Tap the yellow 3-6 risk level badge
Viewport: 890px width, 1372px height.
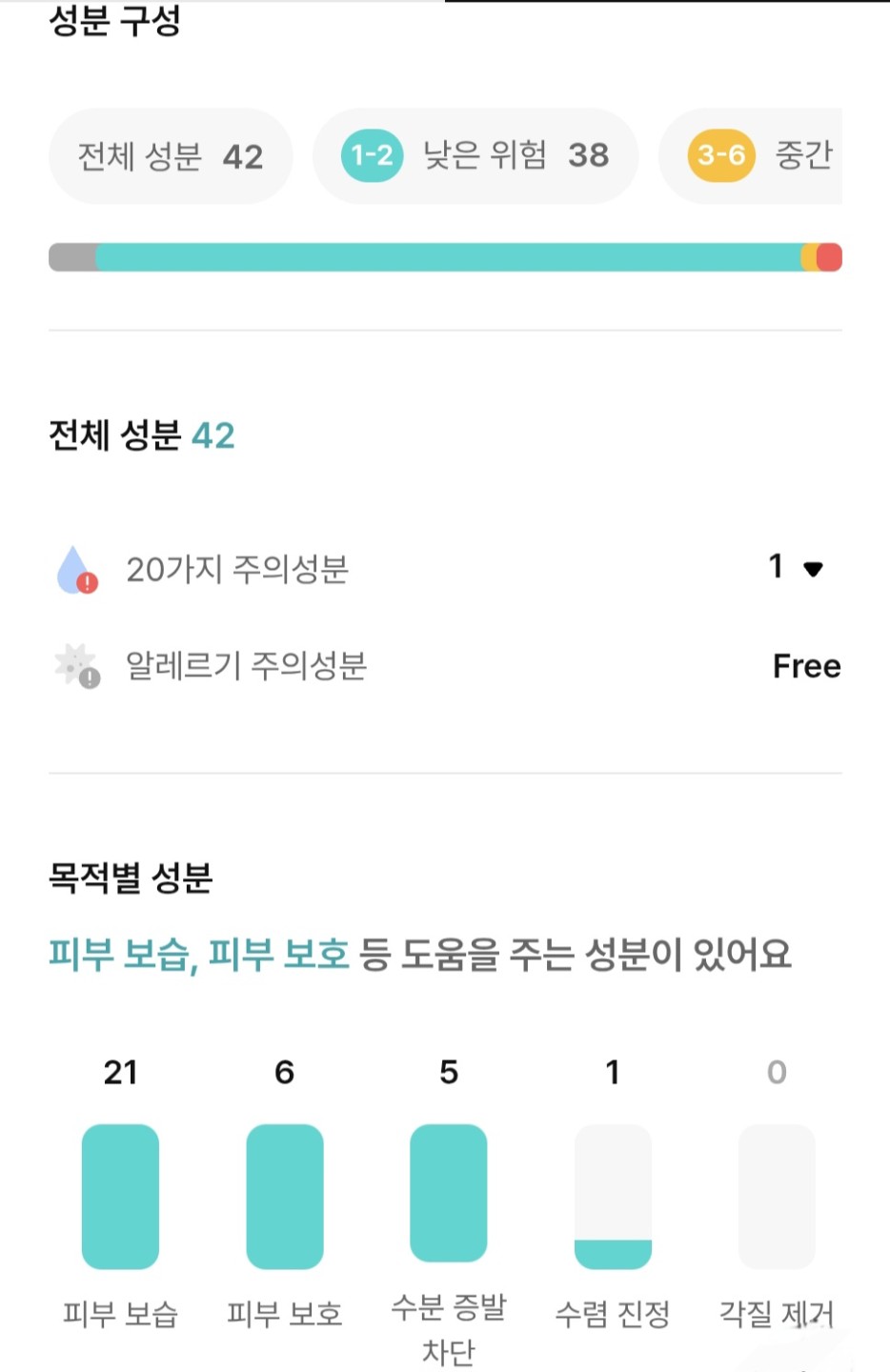click(x=720, y=155)
